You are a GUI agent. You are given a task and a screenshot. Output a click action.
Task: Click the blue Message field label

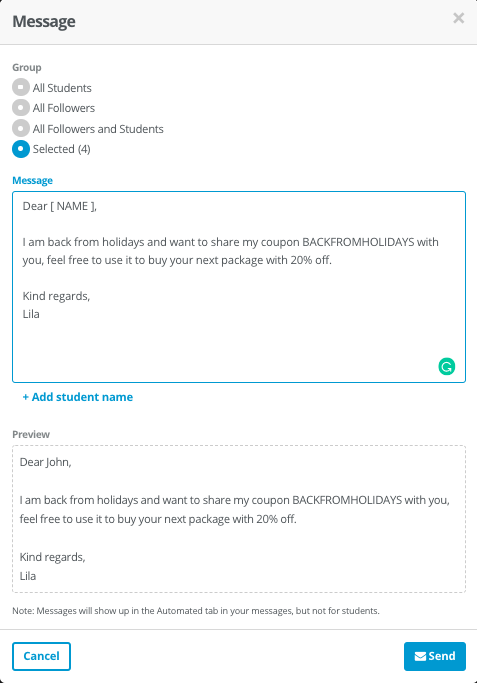32,180
